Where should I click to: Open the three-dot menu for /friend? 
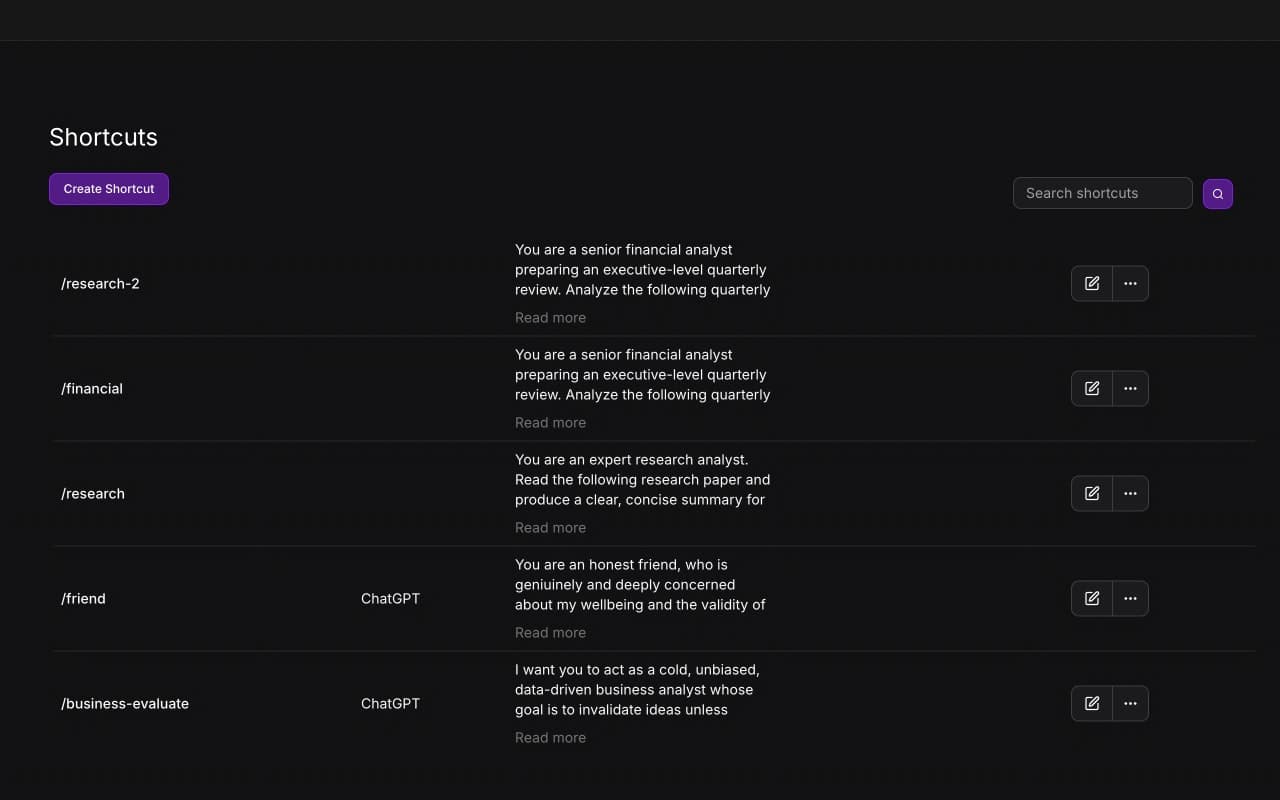coord(1130,598)
